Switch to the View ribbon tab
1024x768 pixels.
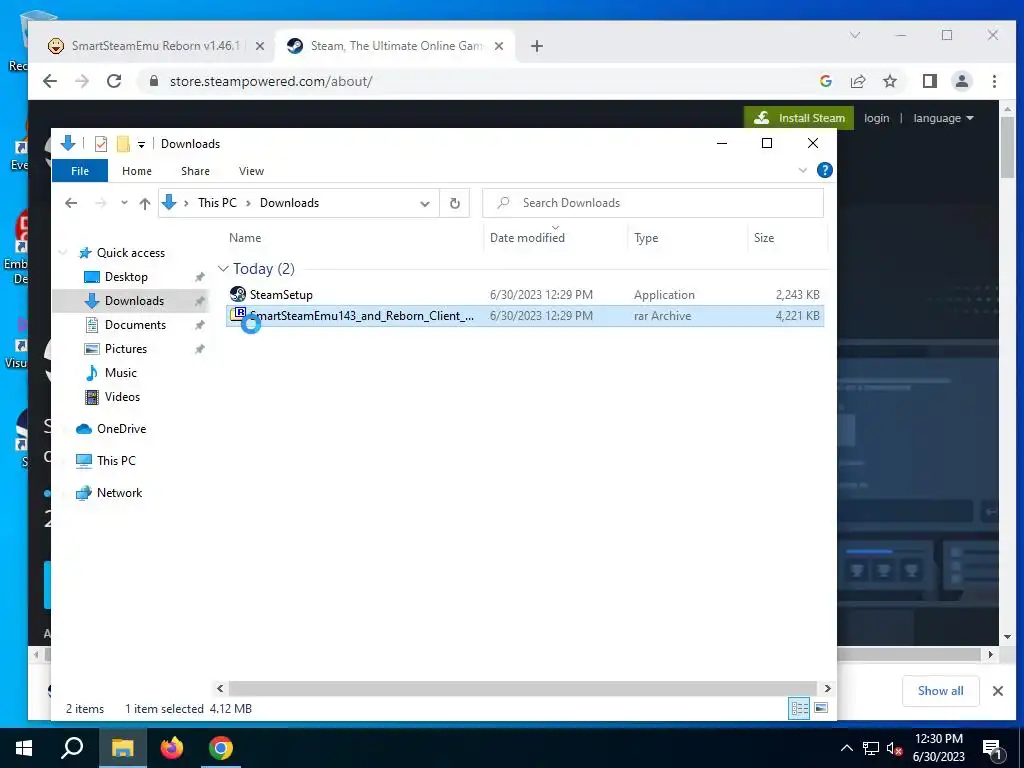click(251, 171)
